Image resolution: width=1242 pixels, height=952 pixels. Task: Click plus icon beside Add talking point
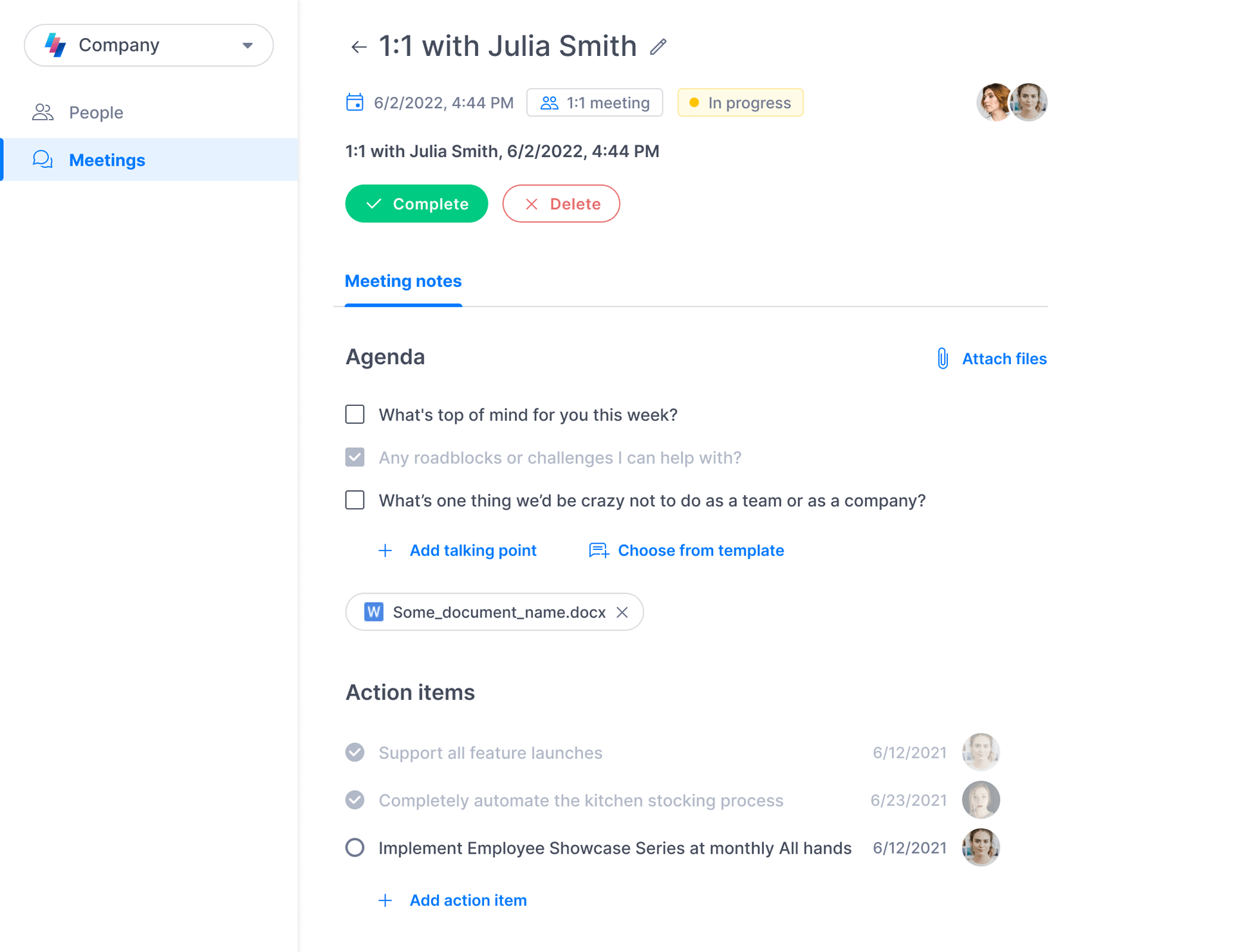click(x=385, y=551)
